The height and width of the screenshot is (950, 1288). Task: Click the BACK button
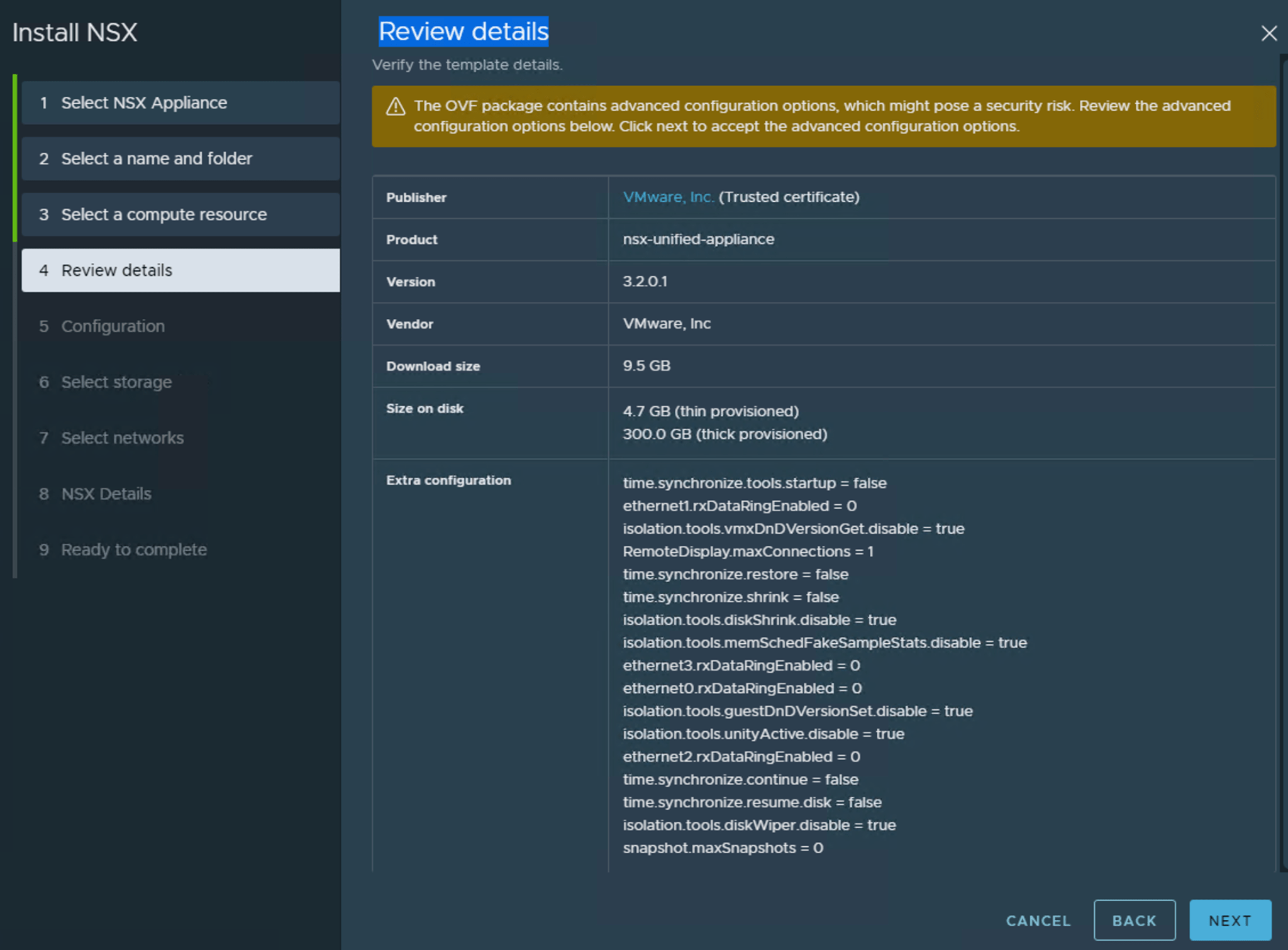(1135, 920)
